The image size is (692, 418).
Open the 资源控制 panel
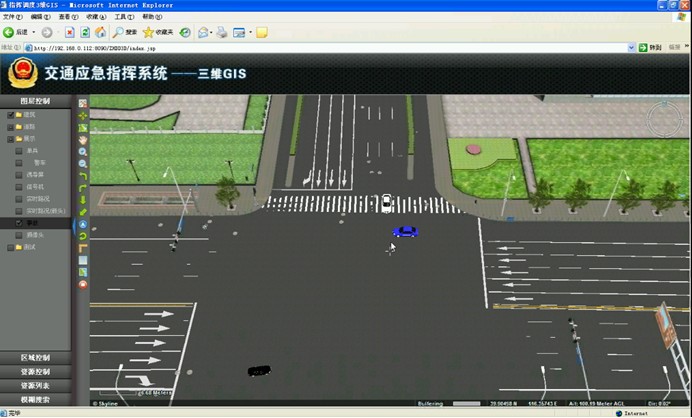[35, 372]
